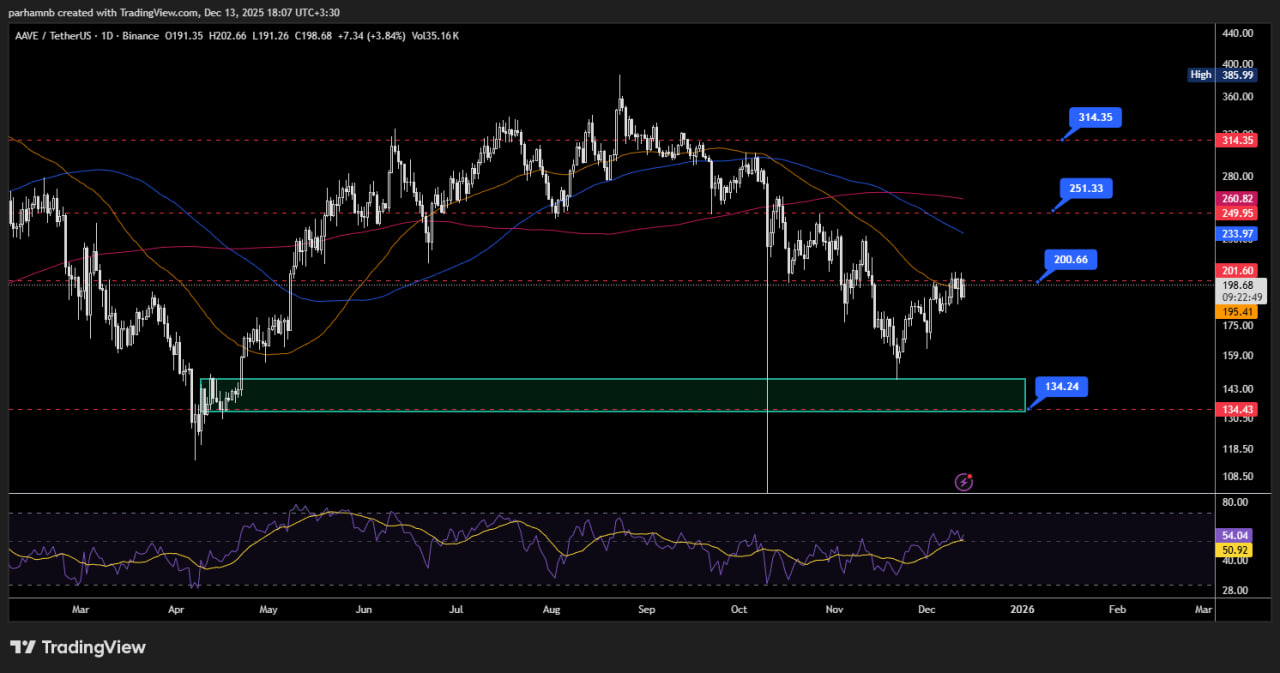Select the 314.35 blue callout label
Viewport: 1280px width, 673px height.
coord(1095,118)
